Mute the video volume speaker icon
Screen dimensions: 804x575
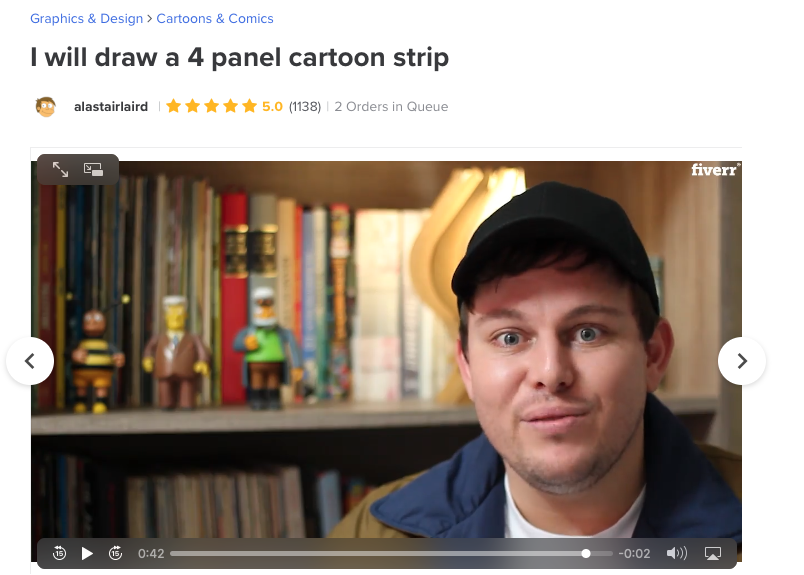coord(676,553)
